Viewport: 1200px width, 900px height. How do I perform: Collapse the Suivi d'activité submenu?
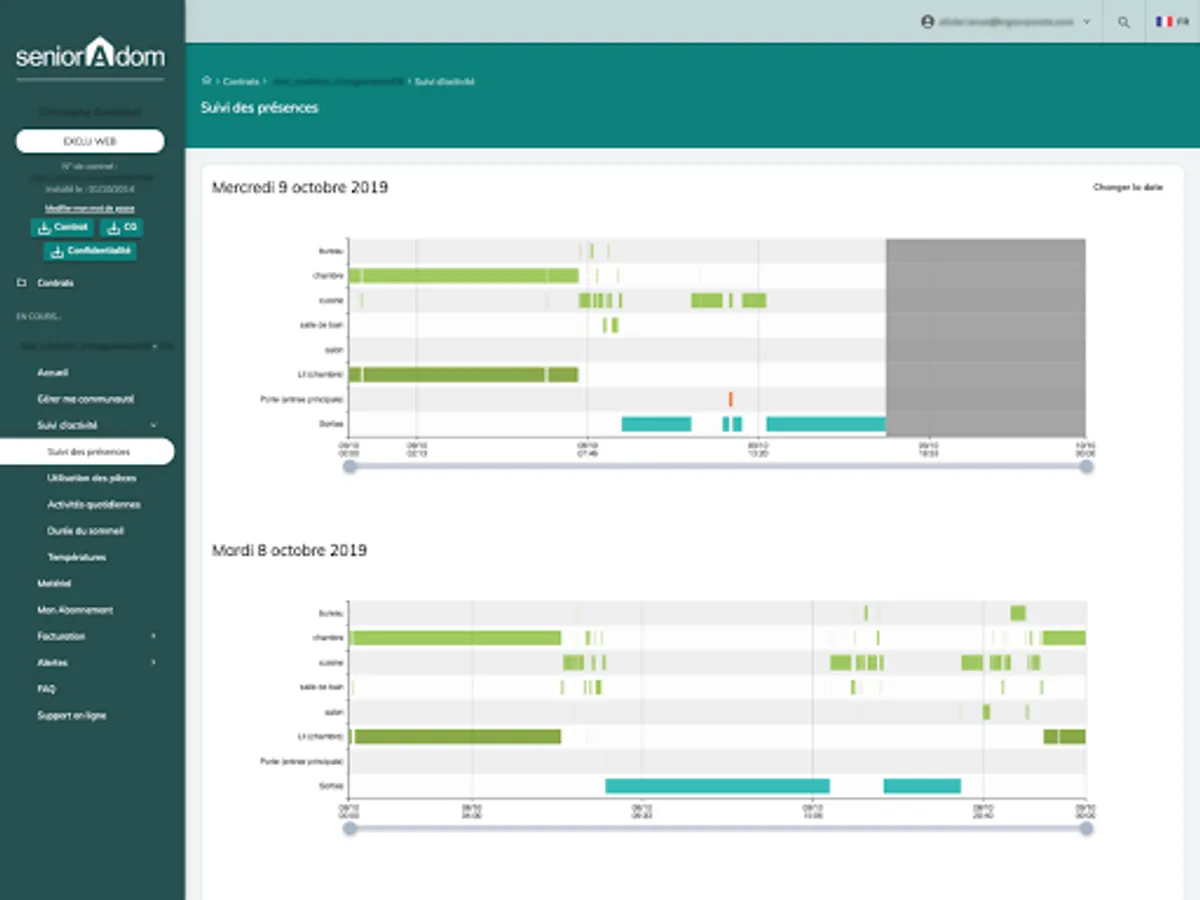point(153,425)
